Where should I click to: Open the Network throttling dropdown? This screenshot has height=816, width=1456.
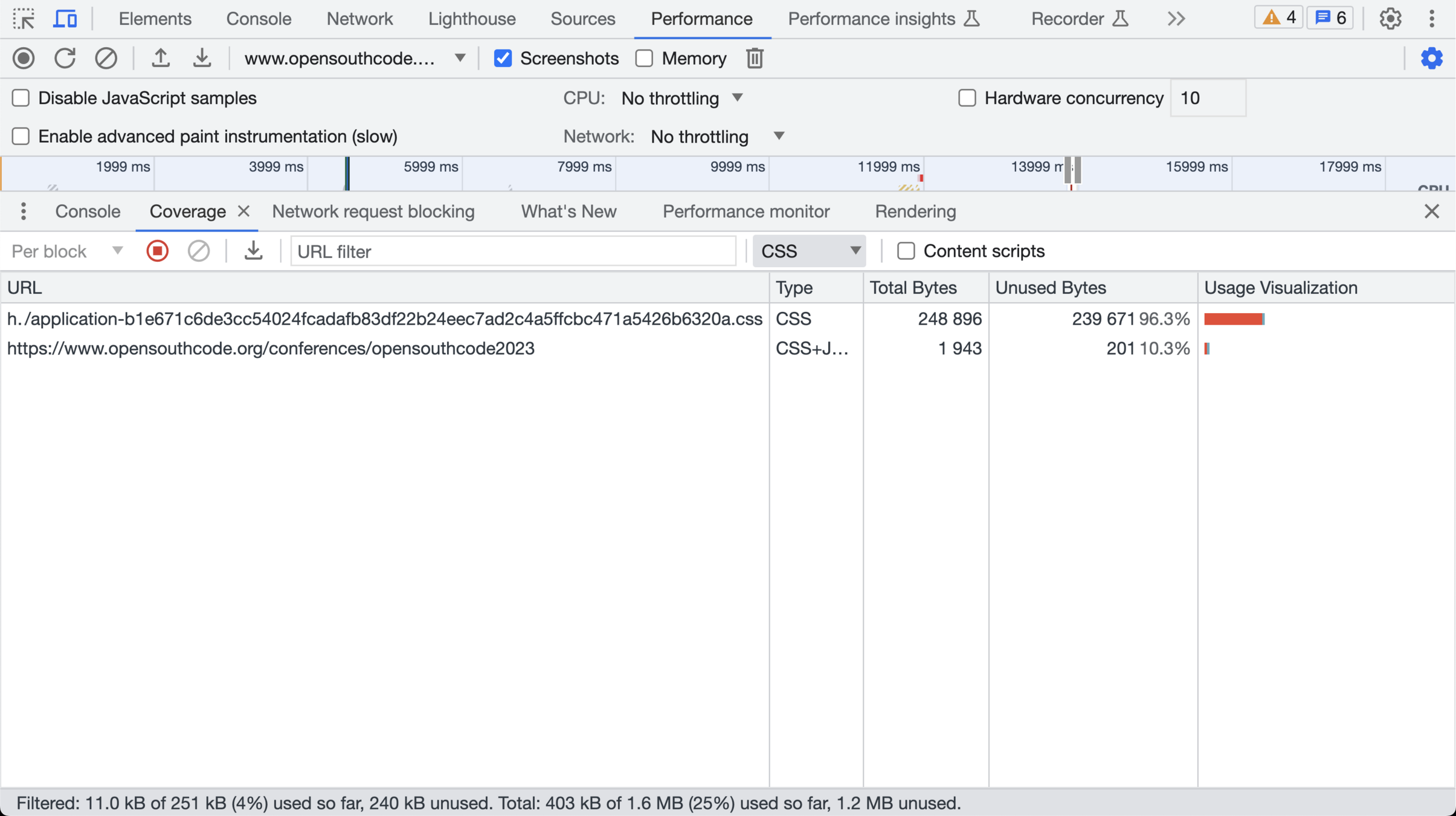pyautogui.click(x=717, y=137)
